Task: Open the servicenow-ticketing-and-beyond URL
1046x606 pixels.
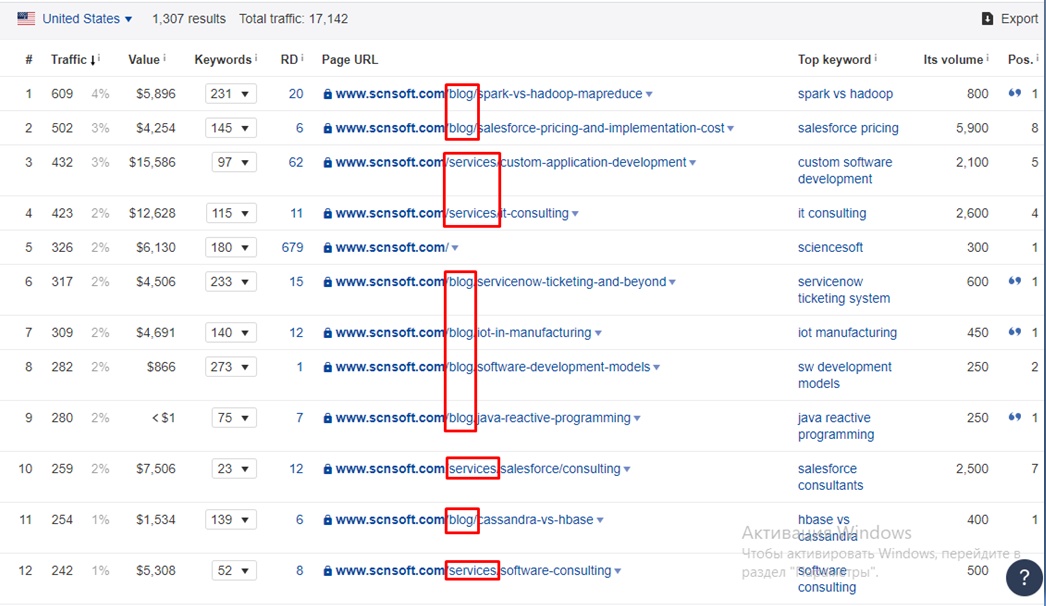Action: click(501, 282)
